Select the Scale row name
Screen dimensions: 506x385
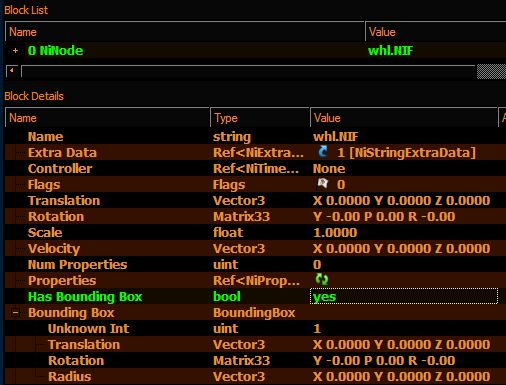[45, 233]
